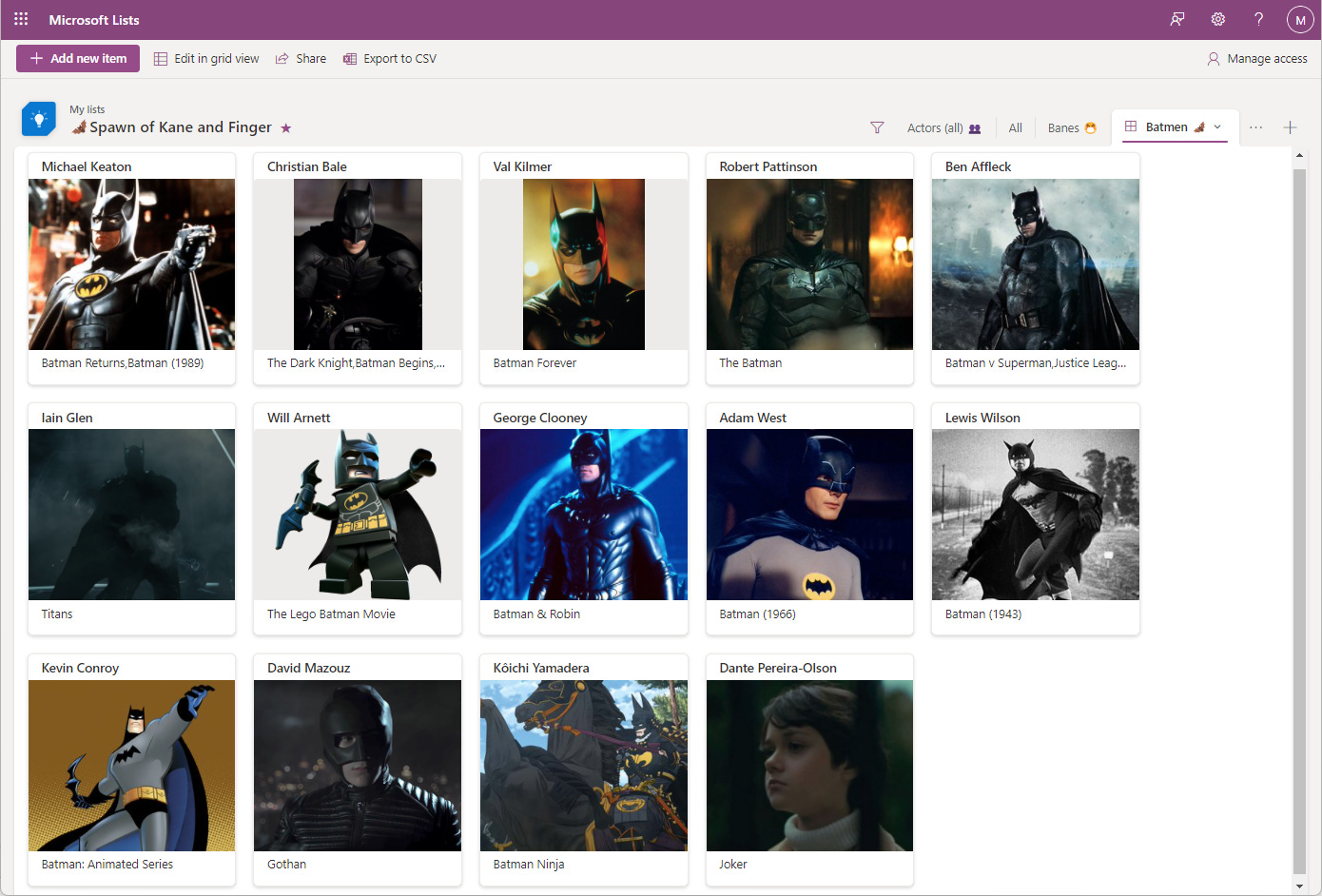Open Manage access
This screenshot has height=896, width=1322.
click(x=1257, y=58)
